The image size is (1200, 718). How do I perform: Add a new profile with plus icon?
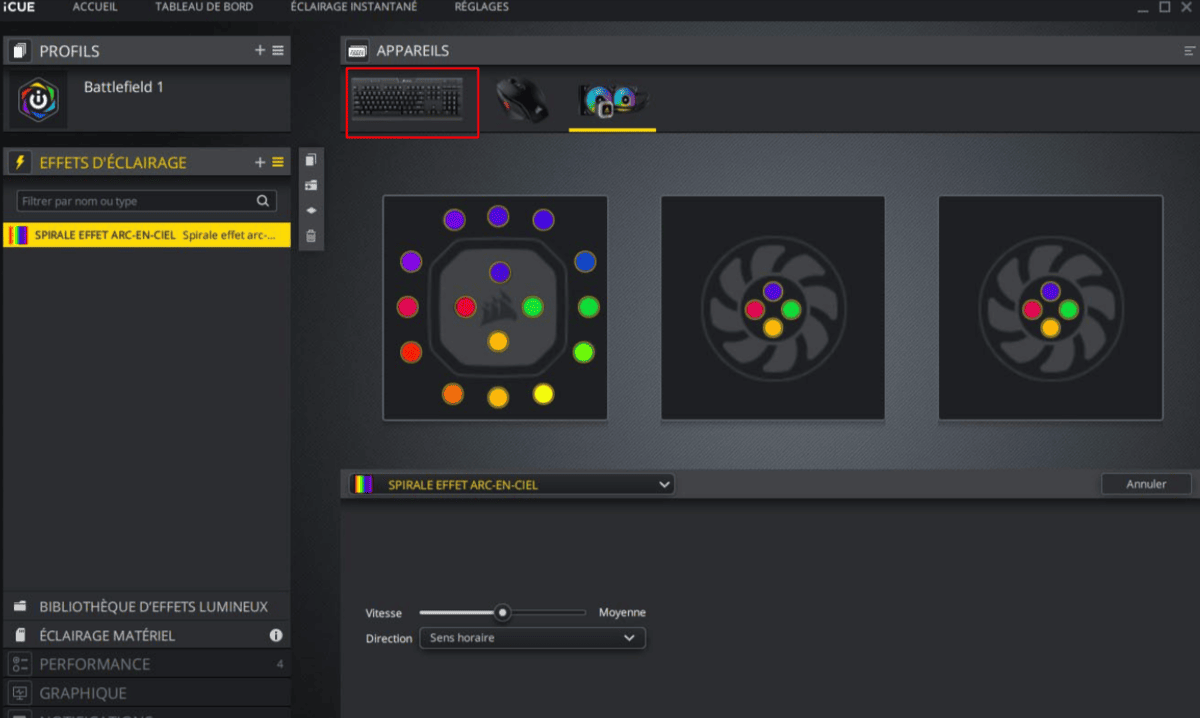tap(260, 50)
